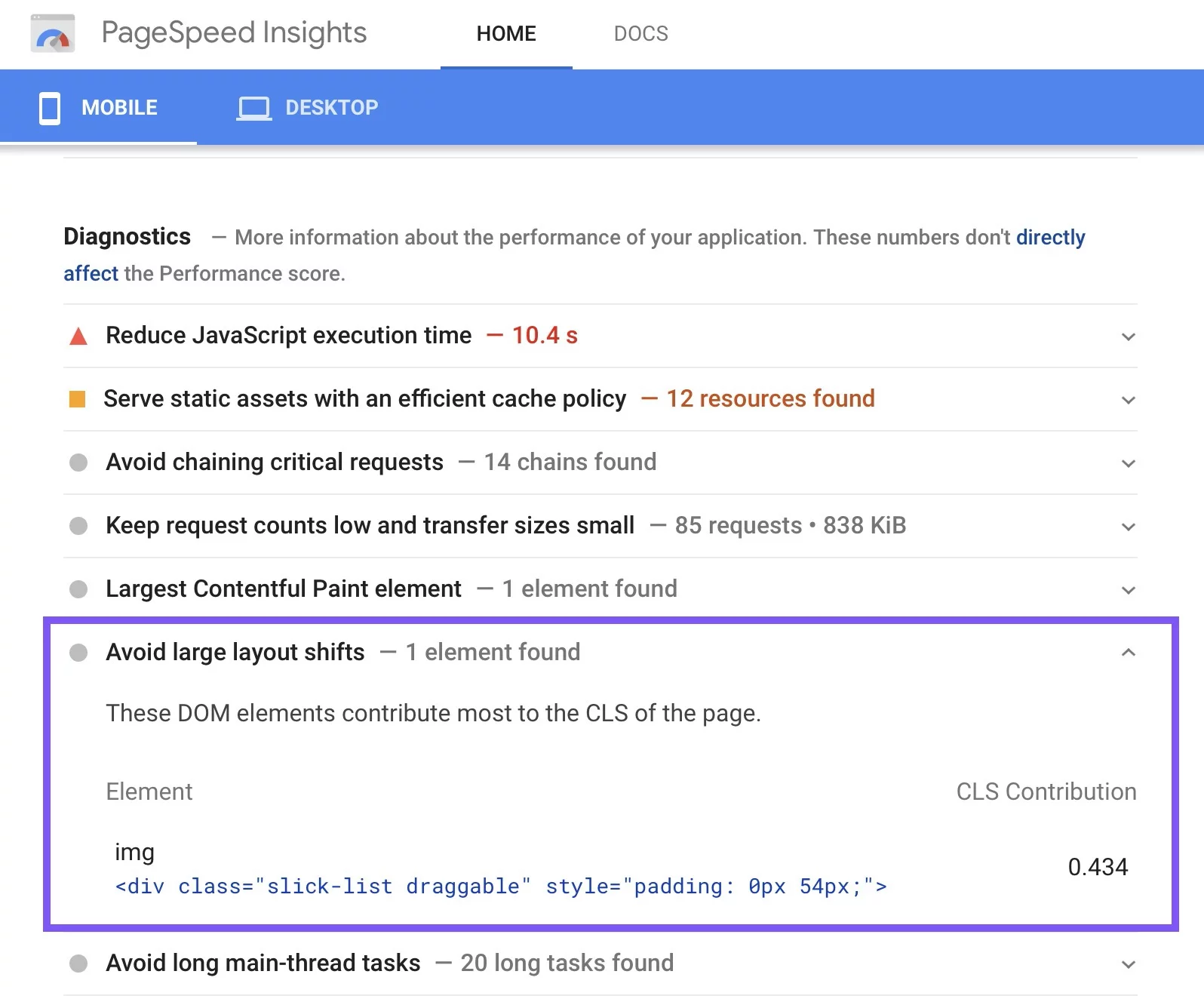This screenshot has width=1204, height=1005.
Task: Click the 0.434 CLS value
Action: tap(1098, 867)
